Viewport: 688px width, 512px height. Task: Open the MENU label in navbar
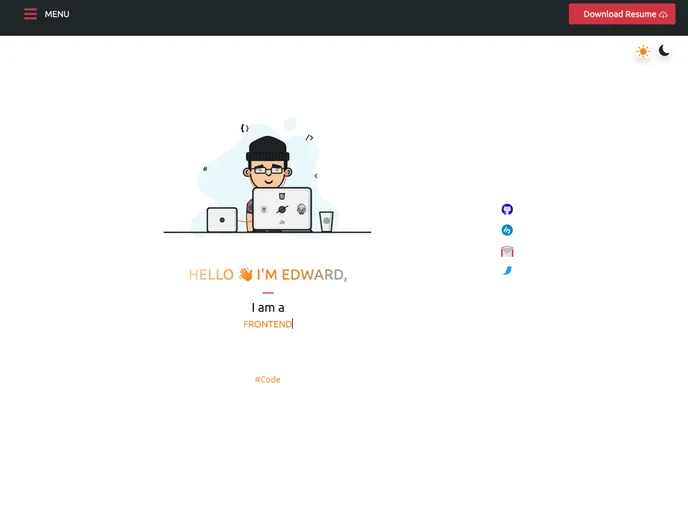(57, 14)
